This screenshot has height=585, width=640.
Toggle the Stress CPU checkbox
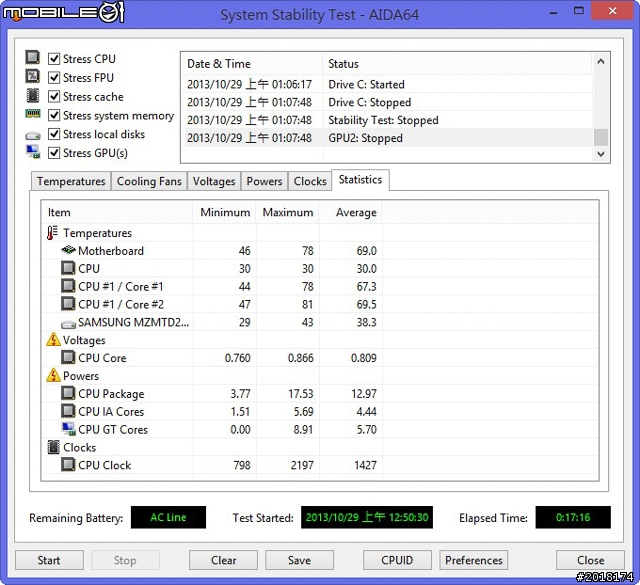tap(54, 59)
